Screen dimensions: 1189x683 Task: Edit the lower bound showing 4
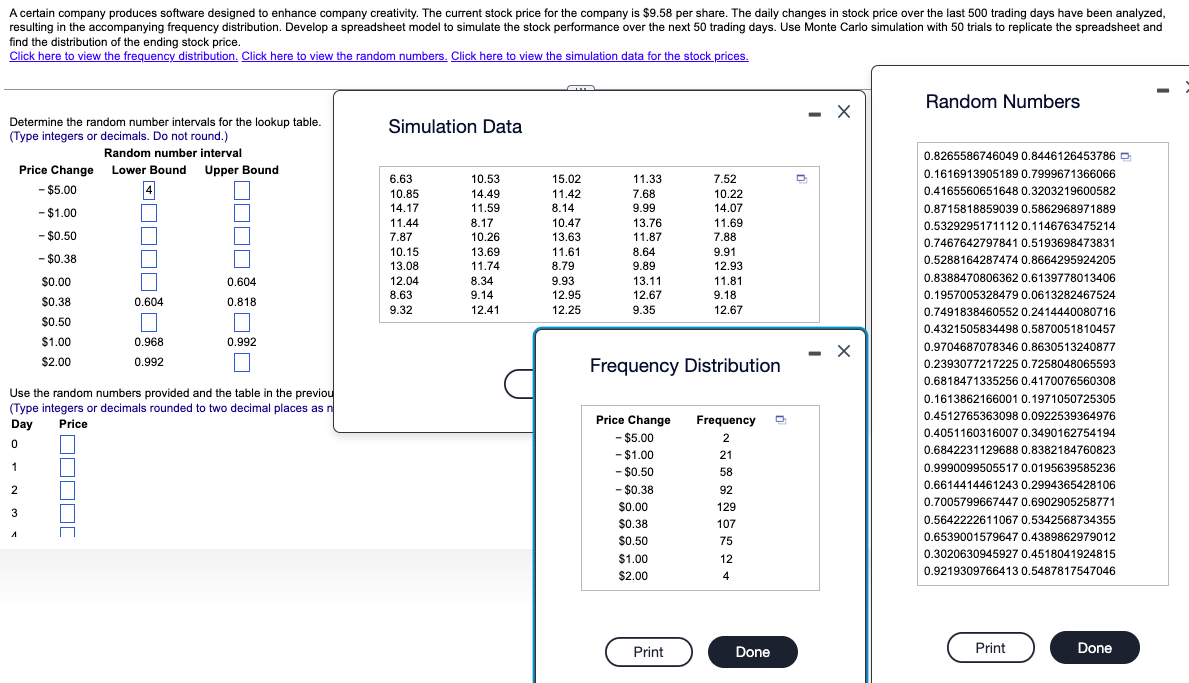[x=147, y=189]
